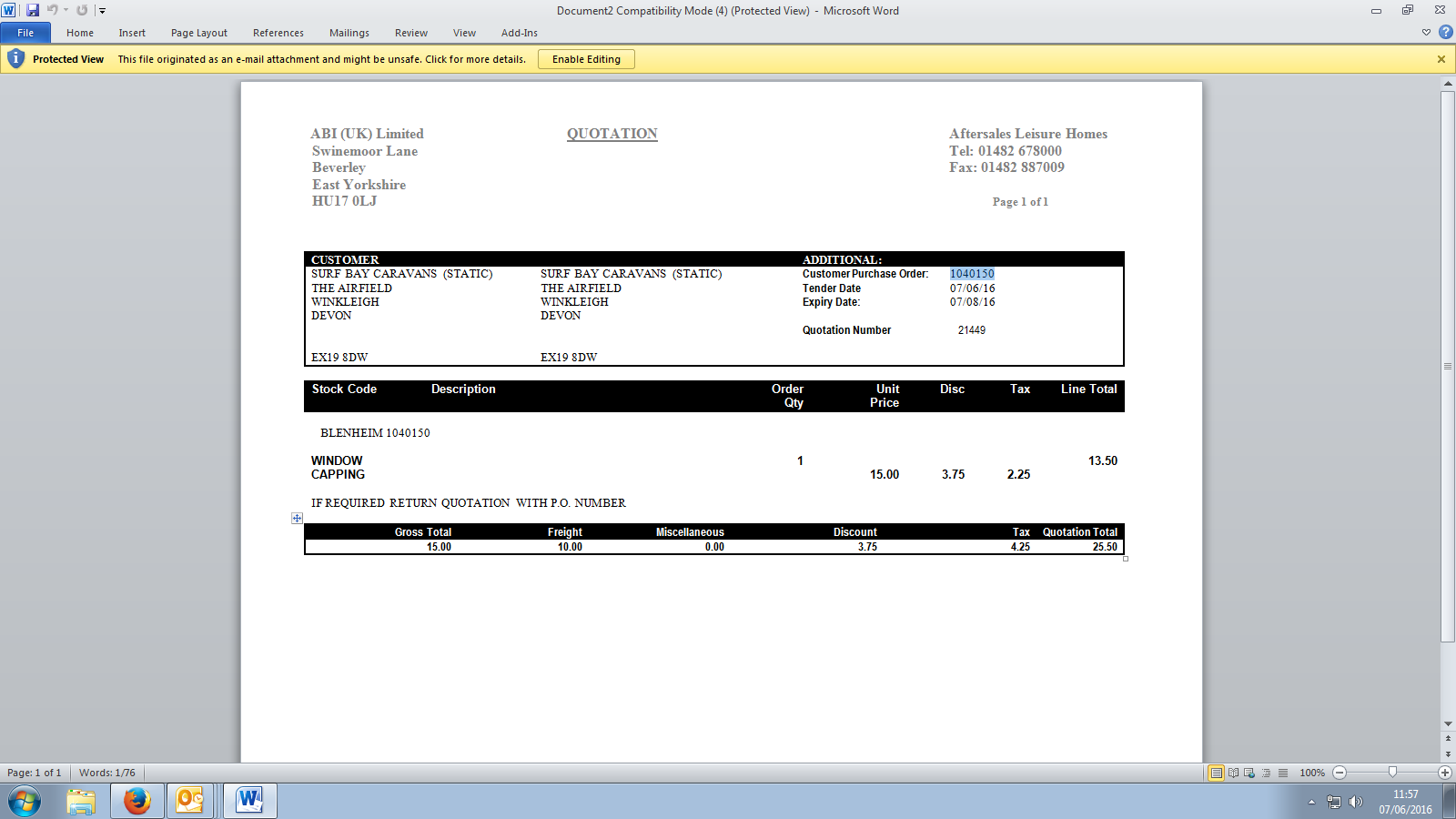Screen dimensions: 1456x819
Task: Open the Customize Quick Access Toolbar dropdown
Action: (102, 11)
